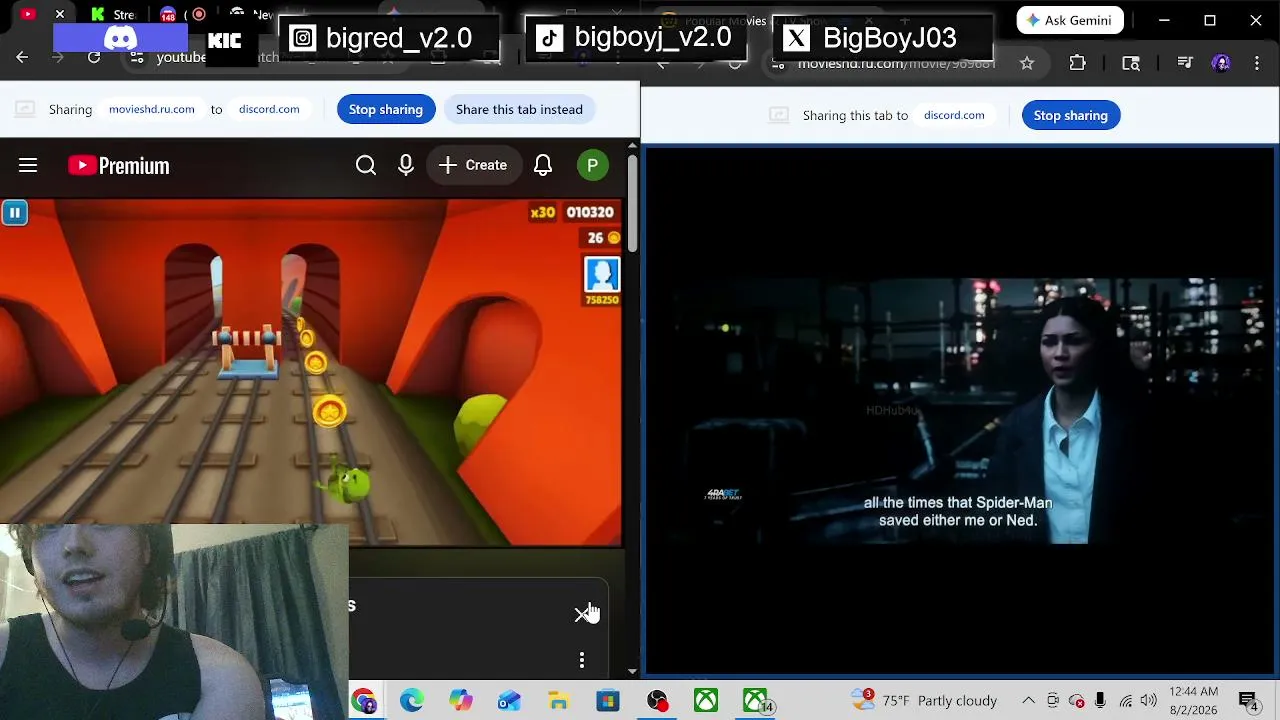Pause the Subway Surfers game
Image resolution: width=1280 pixels, height=720 pixels.
tap(14, 212)
